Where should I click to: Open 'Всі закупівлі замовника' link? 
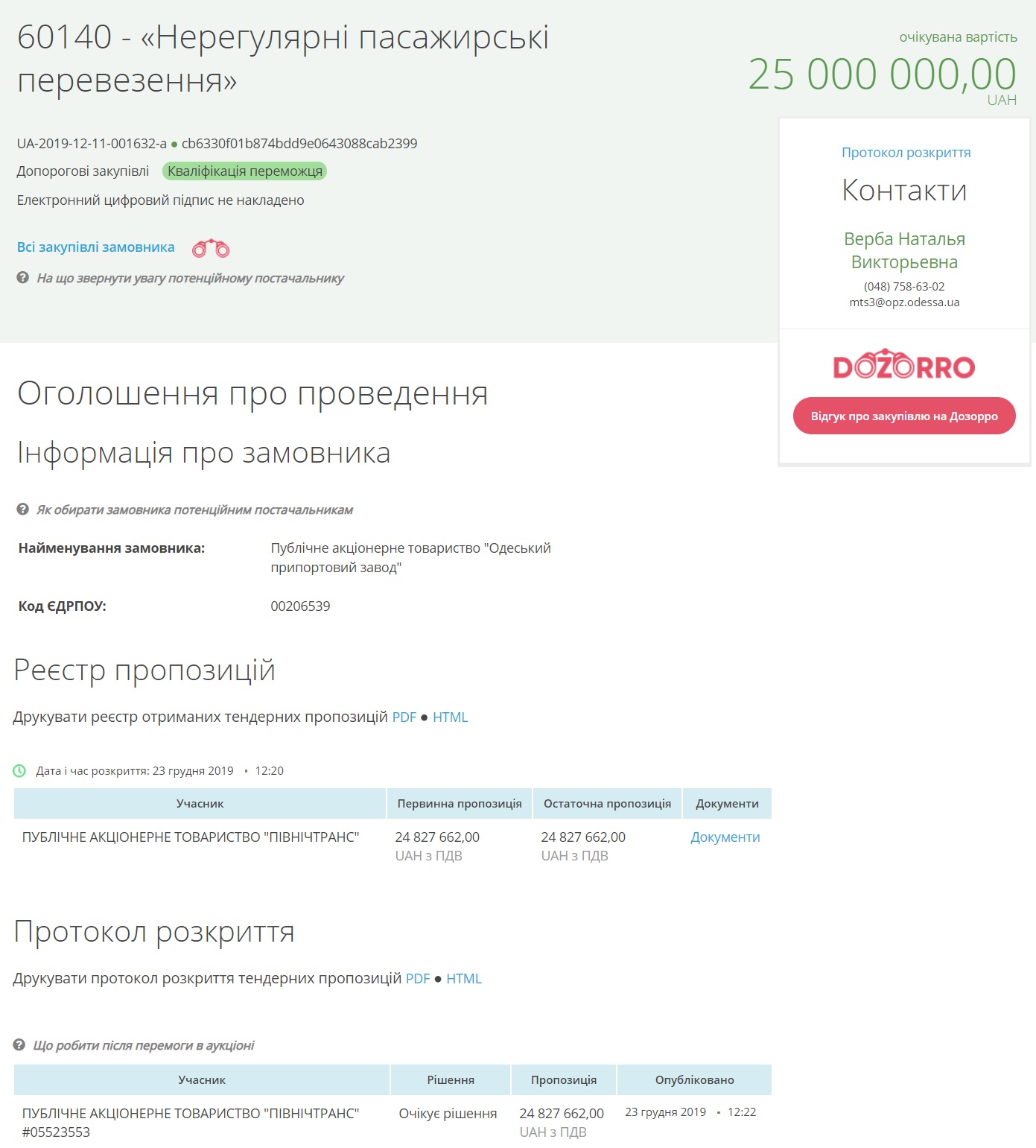(x=96, y=247)
